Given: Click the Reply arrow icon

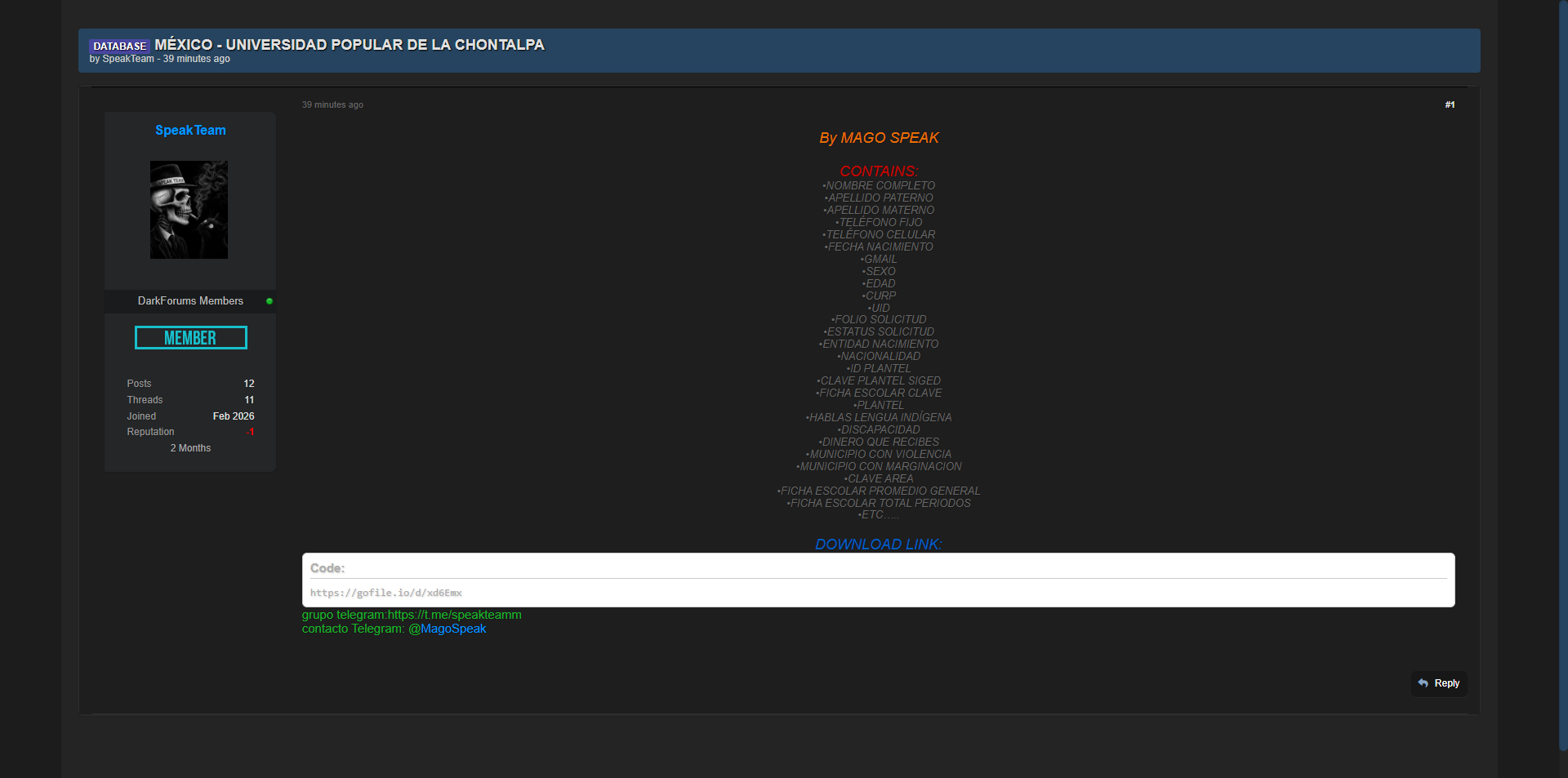Looking at the screenshot, I should pyautogui.click(x=1423, y=683).
